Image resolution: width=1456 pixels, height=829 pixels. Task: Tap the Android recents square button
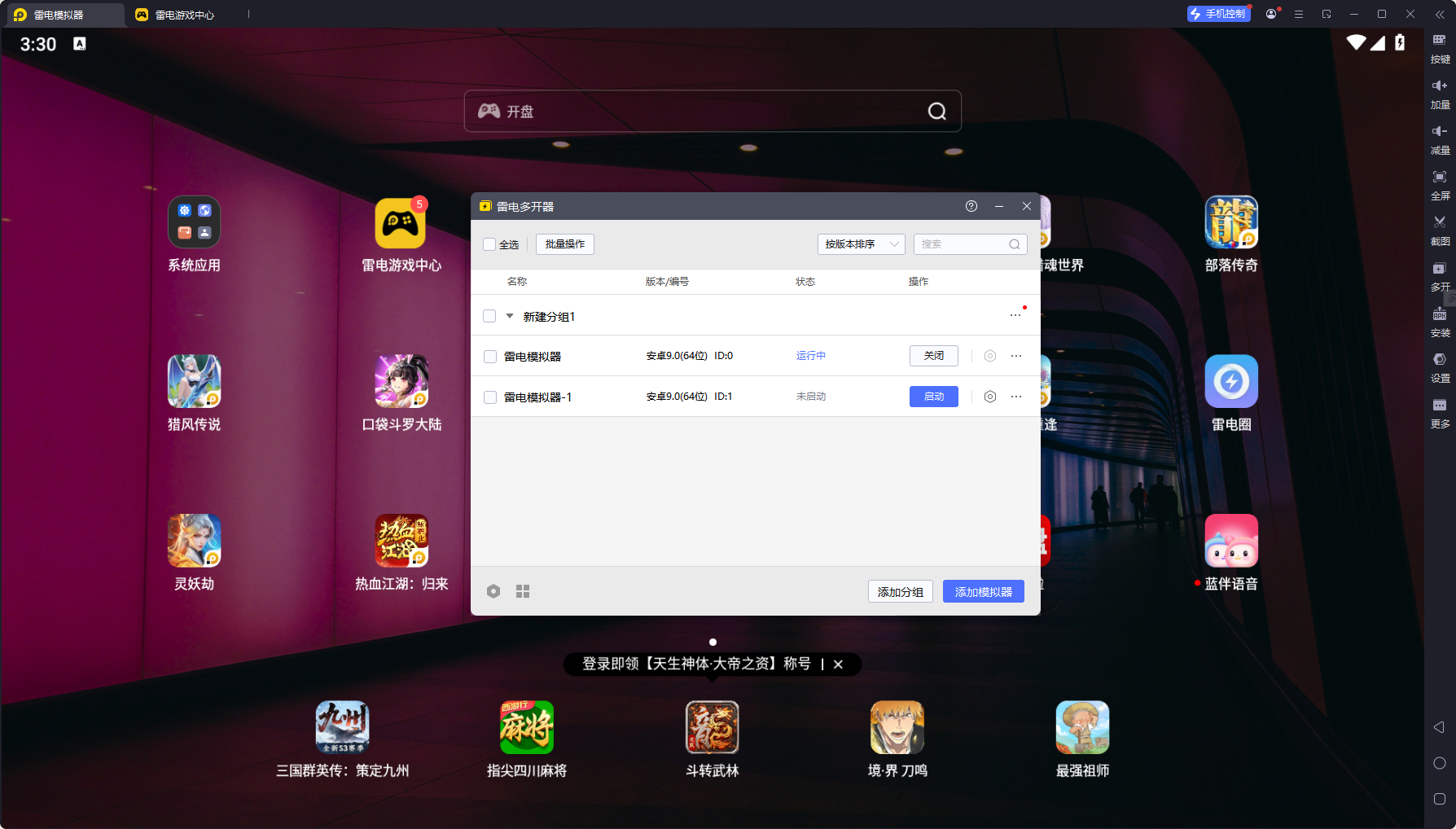(x=1440, y=799)
